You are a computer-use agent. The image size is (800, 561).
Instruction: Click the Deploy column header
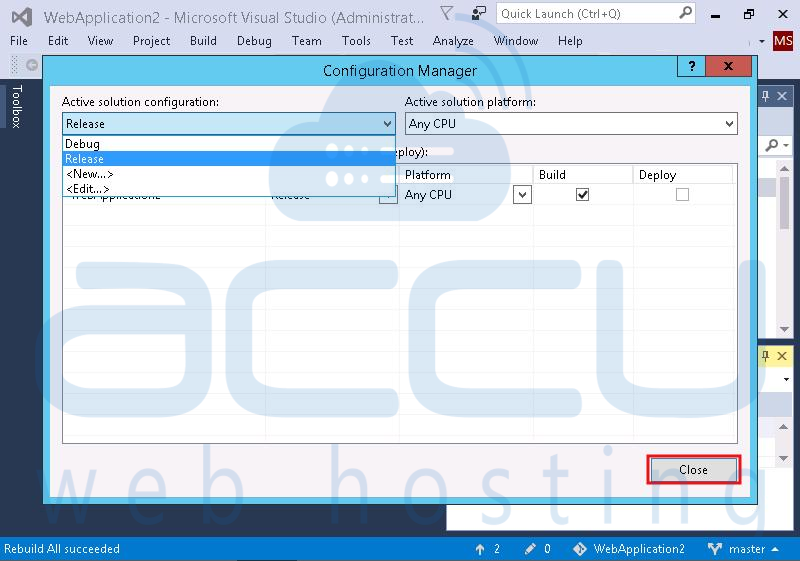(683, 175)
